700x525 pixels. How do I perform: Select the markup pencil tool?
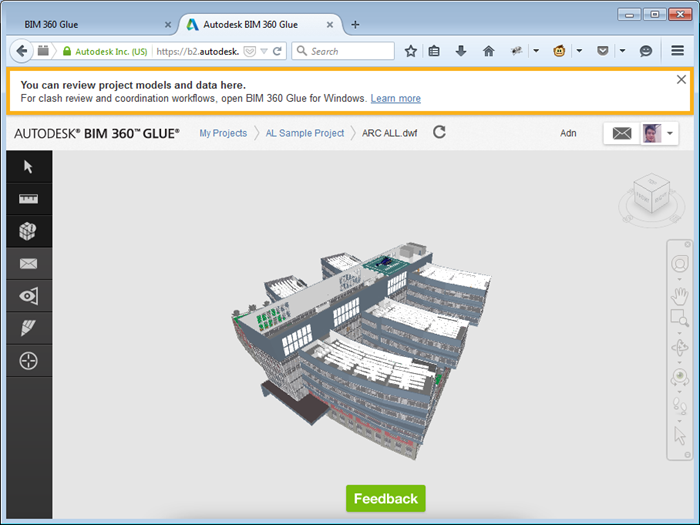pos(28,328)
